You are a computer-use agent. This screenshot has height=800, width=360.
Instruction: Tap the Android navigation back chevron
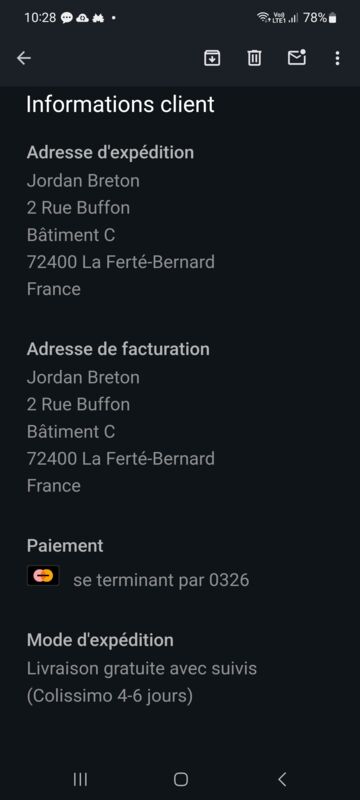coord(282,779)
